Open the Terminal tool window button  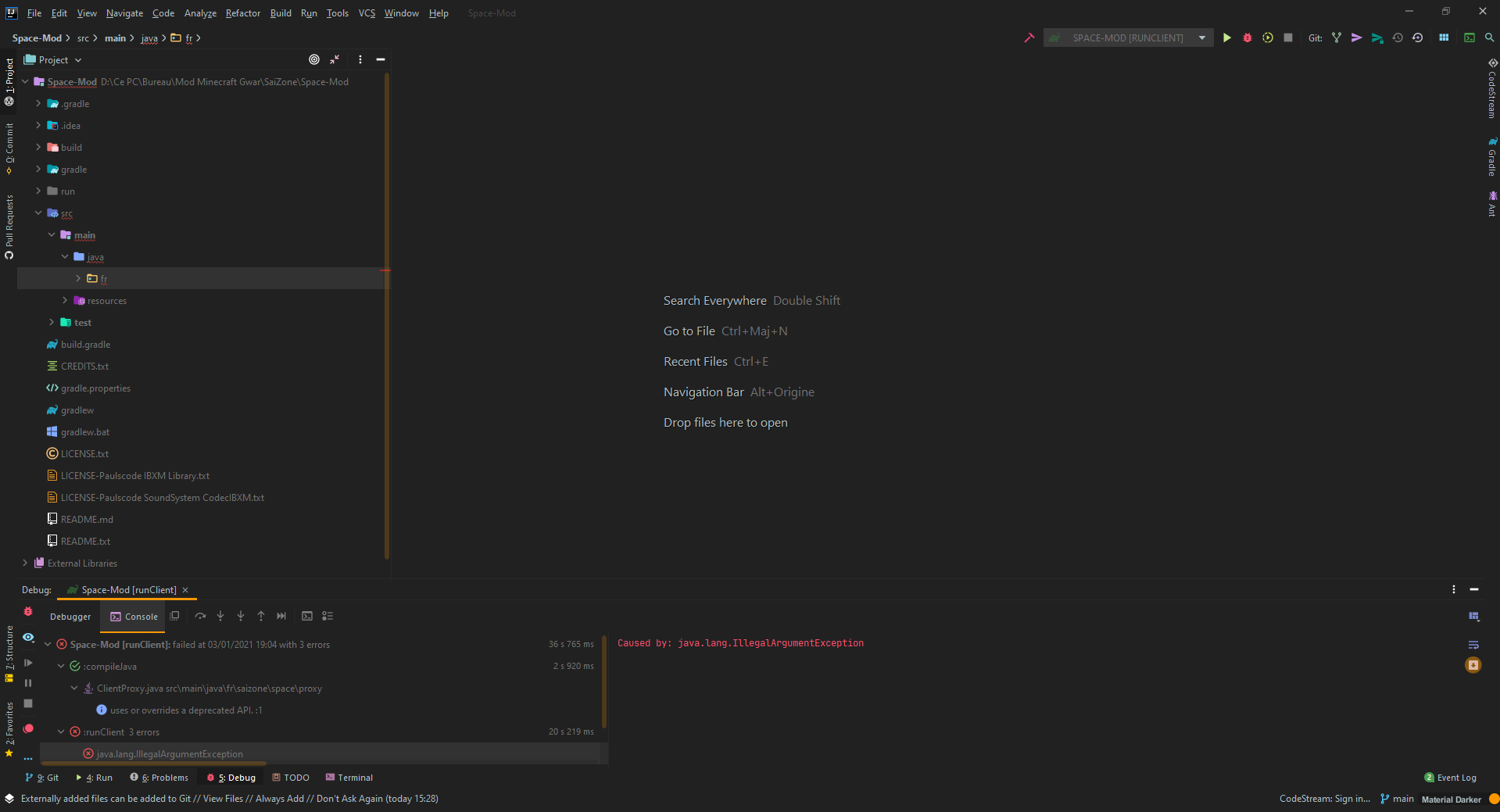(x=349, y=778)
